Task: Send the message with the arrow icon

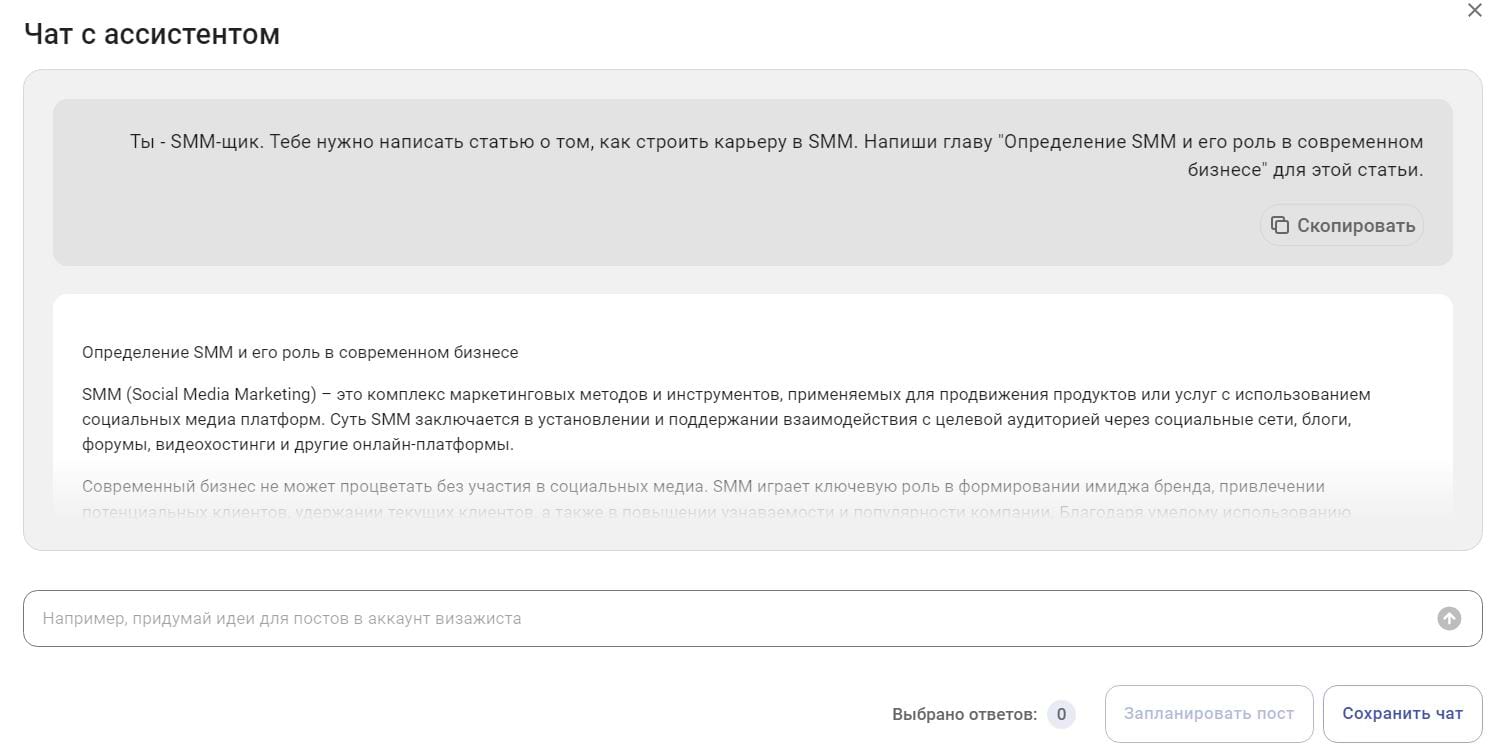Action: [x=1448, y=618]
